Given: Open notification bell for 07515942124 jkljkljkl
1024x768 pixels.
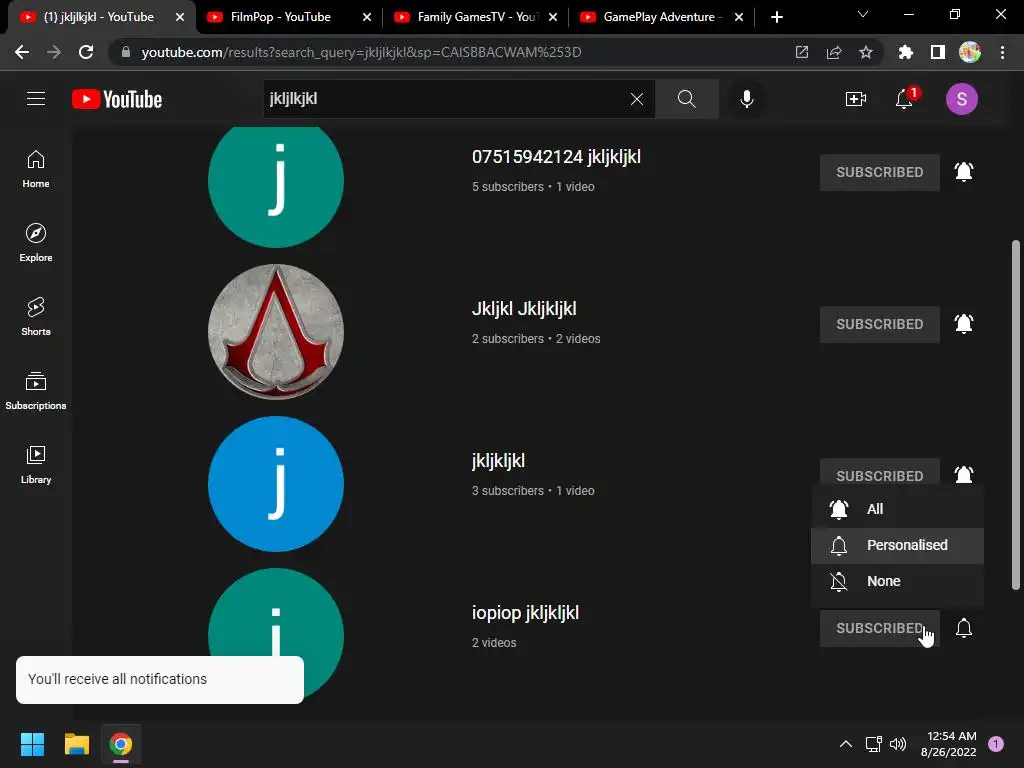Looking at the screenshot, I should click(964, 172).
